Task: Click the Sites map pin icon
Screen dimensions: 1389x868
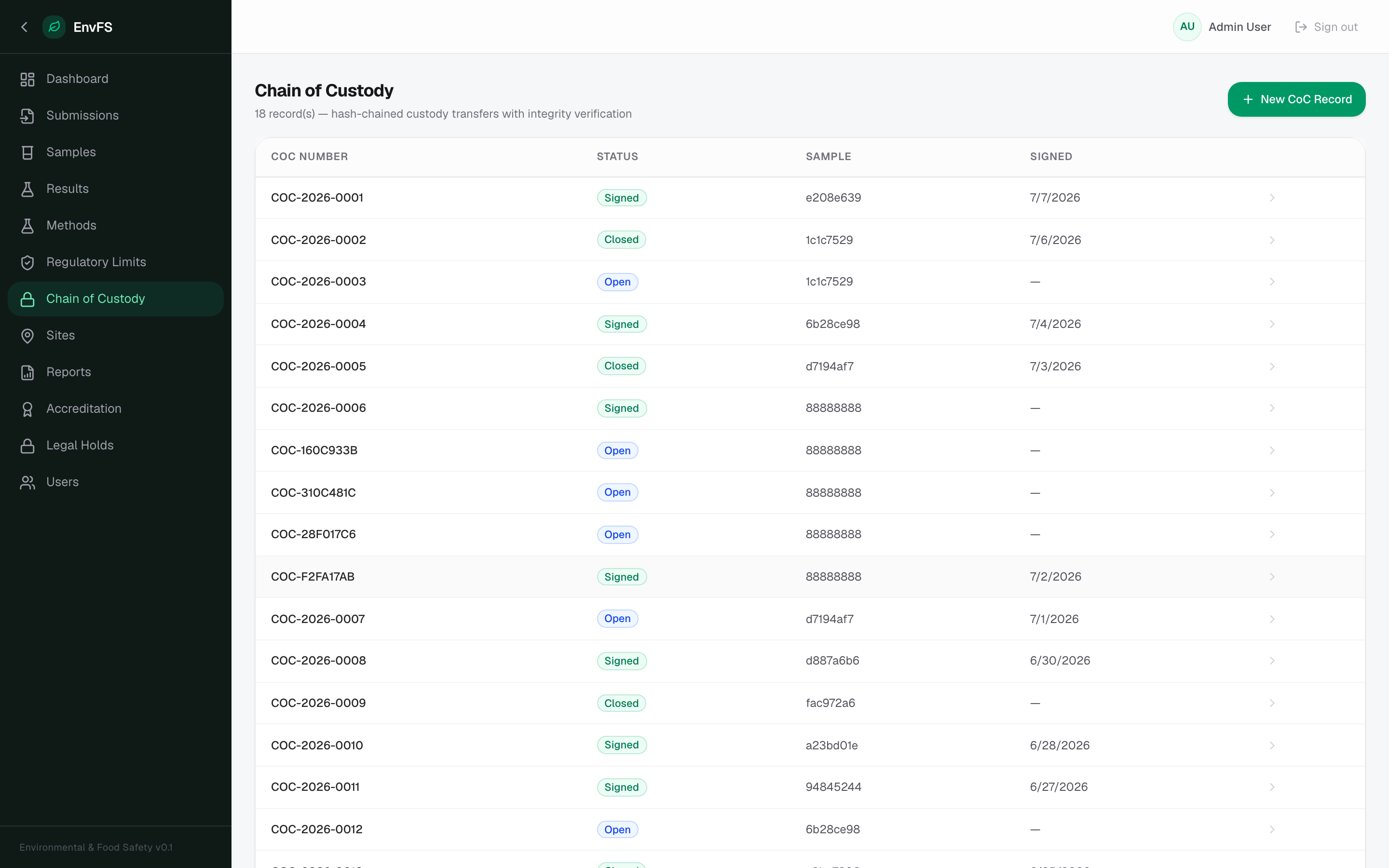Action: 27,336
